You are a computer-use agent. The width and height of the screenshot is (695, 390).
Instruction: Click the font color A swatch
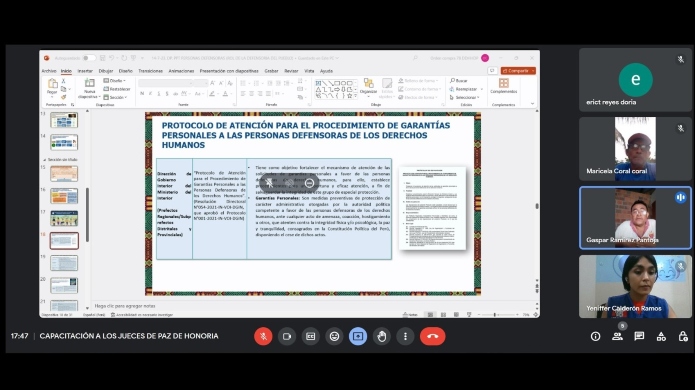pyautogui.click(x=225, y=94)
